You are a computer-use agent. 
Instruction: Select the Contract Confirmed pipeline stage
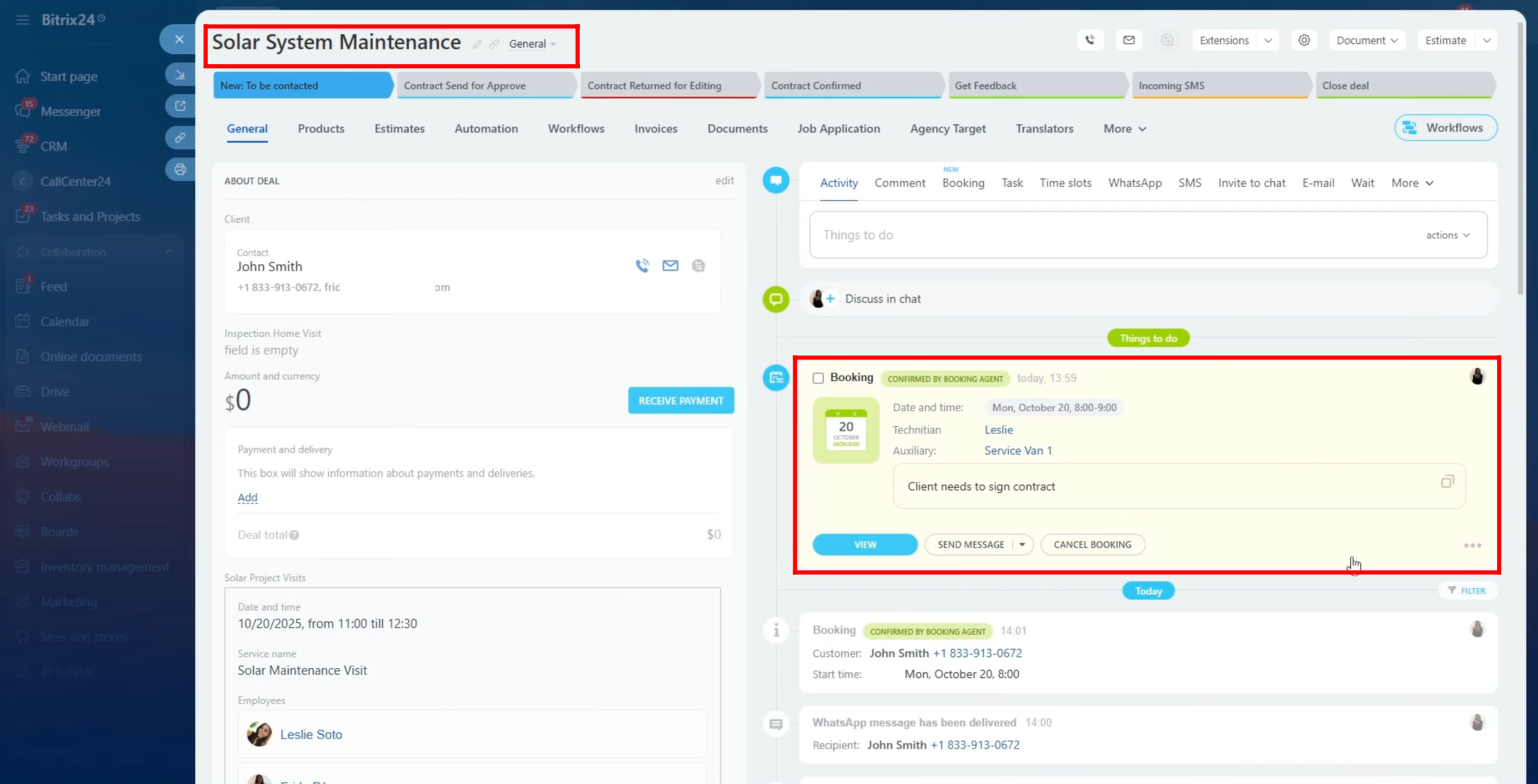click(x=851, y=85)
